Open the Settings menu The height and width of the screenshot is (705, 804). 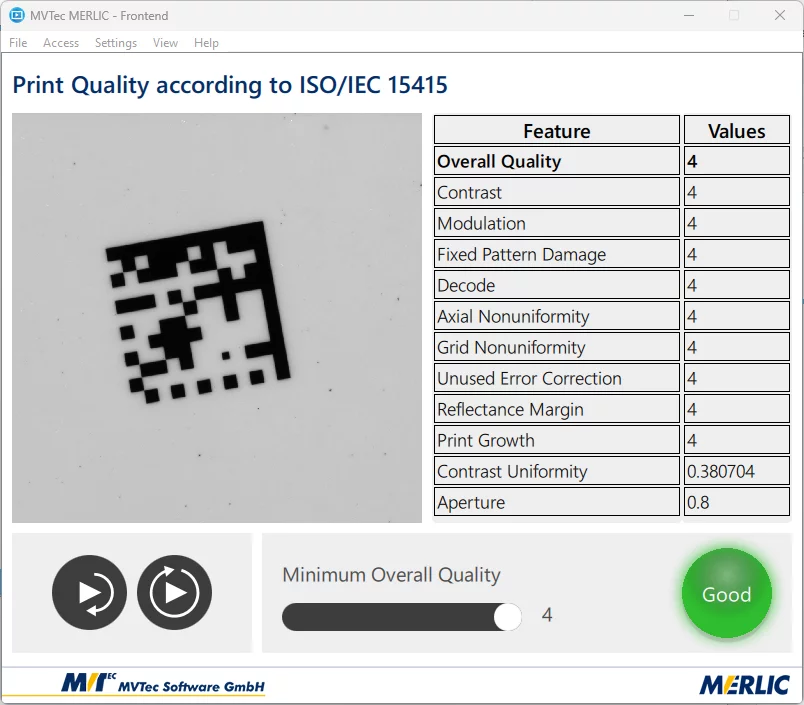(116, 43)
